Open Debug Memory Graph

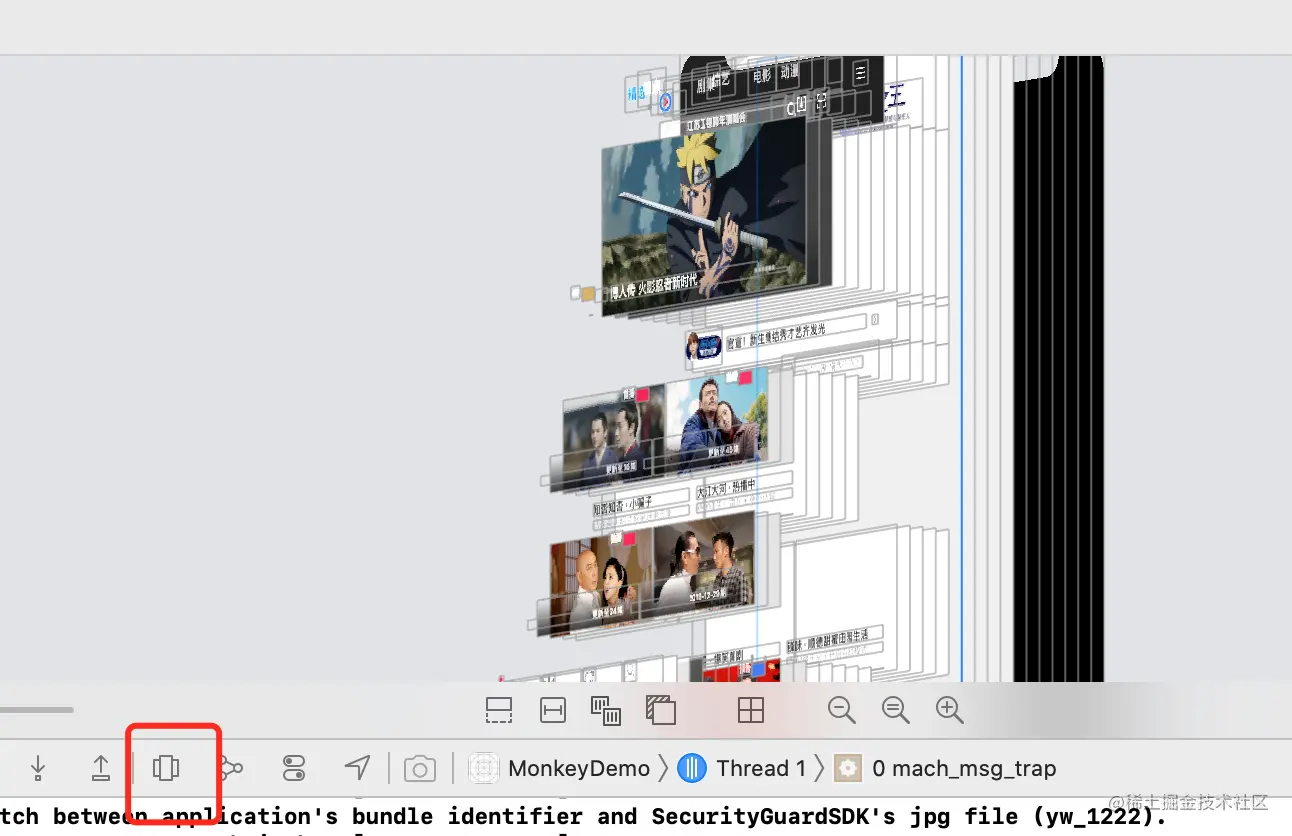(x=230, y=768)
